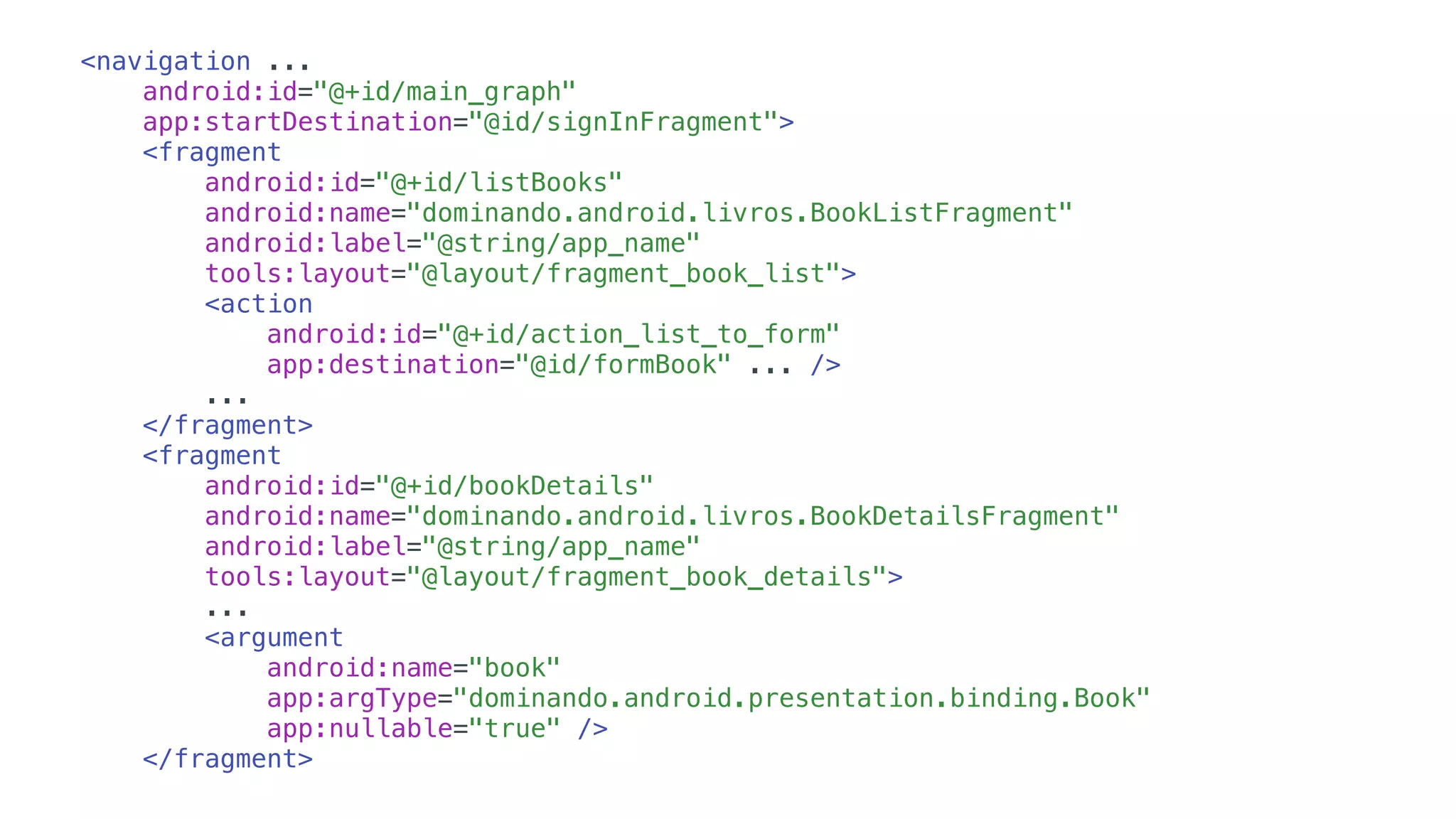Click the app:startDestination attribute name
Screen dimensions: 1456x819
click(297, 122)
